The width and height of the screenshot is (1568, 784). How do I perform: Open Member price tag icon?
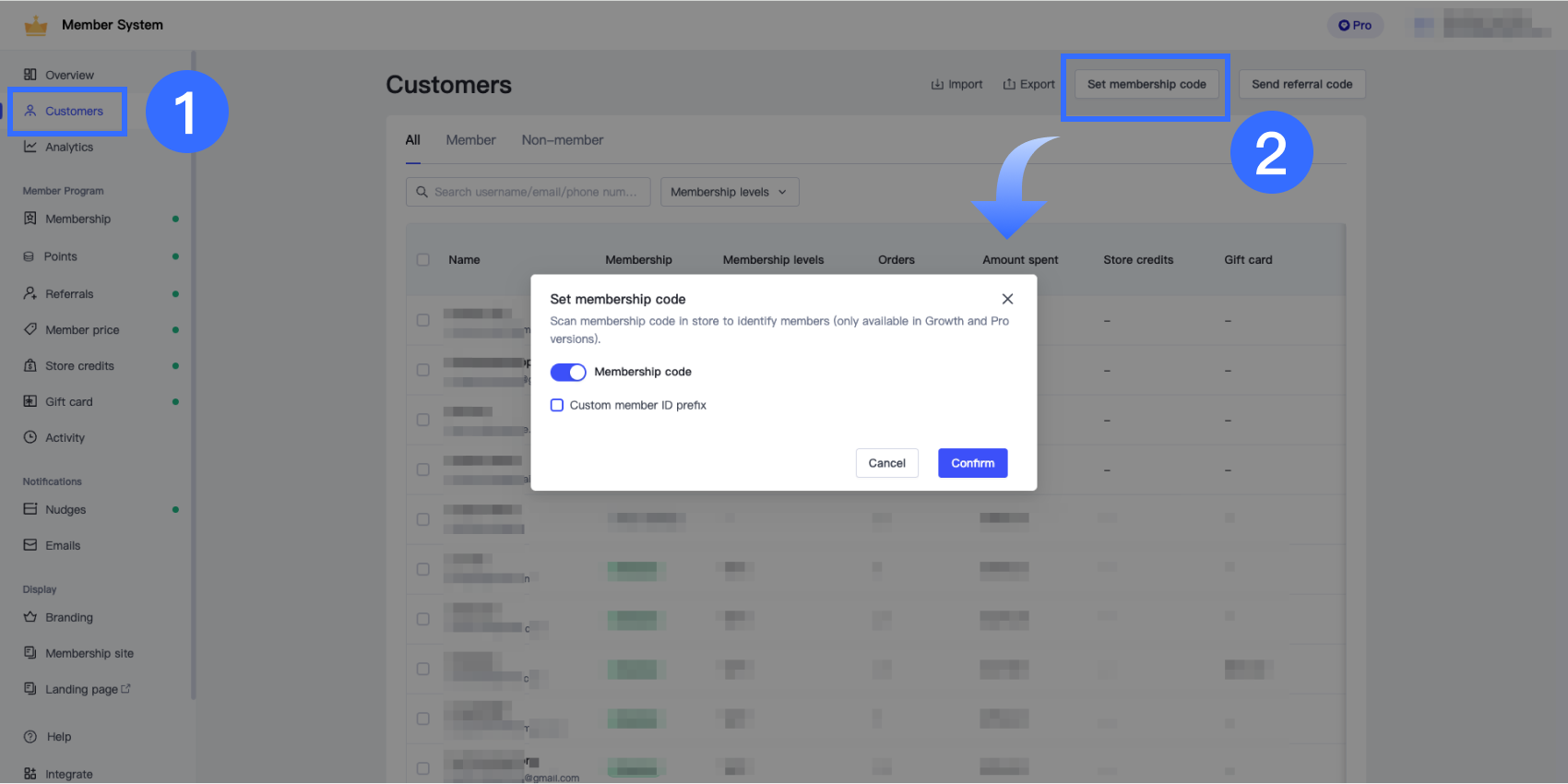pos(30,329)
